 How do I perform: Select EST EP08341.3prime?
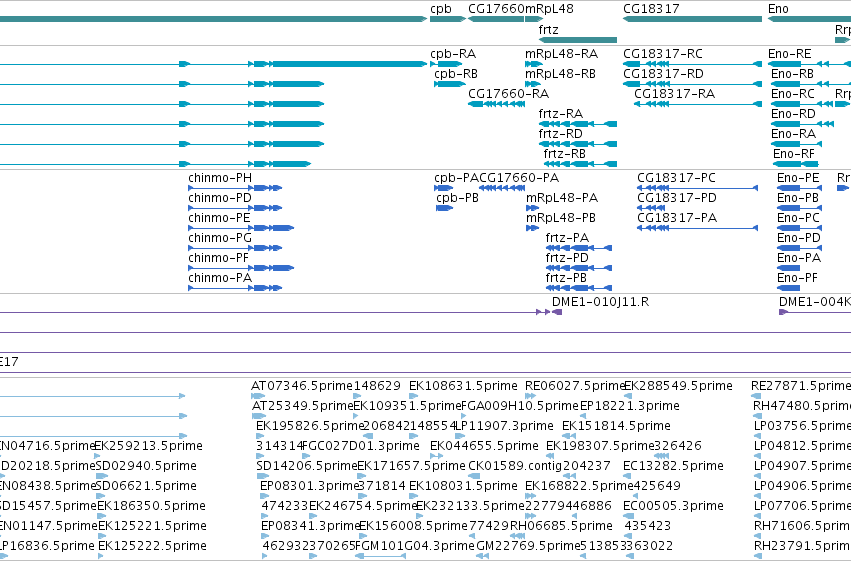point(311,527)
